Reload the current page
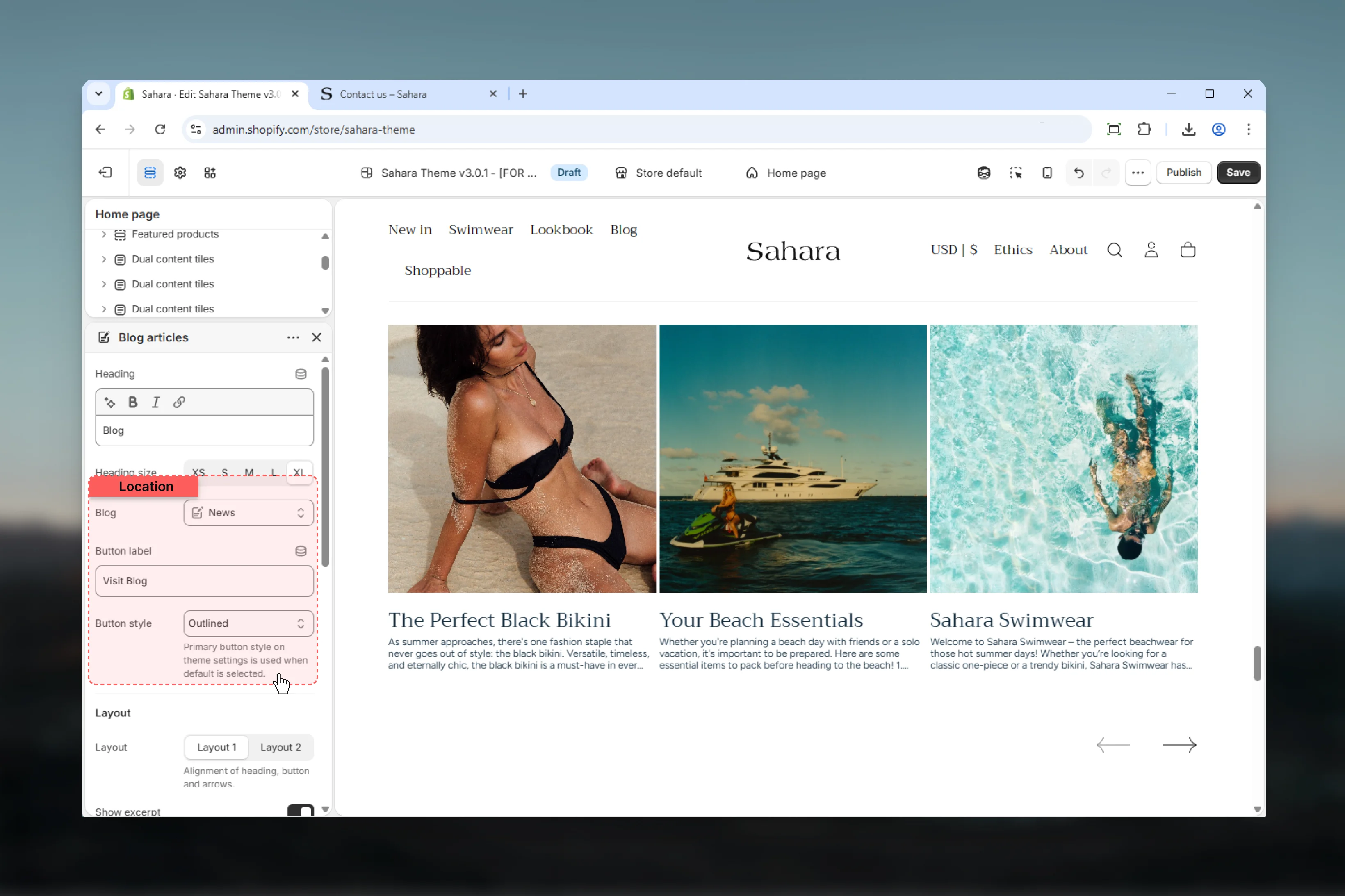1345x896 pixels. [x=160, y=130]
